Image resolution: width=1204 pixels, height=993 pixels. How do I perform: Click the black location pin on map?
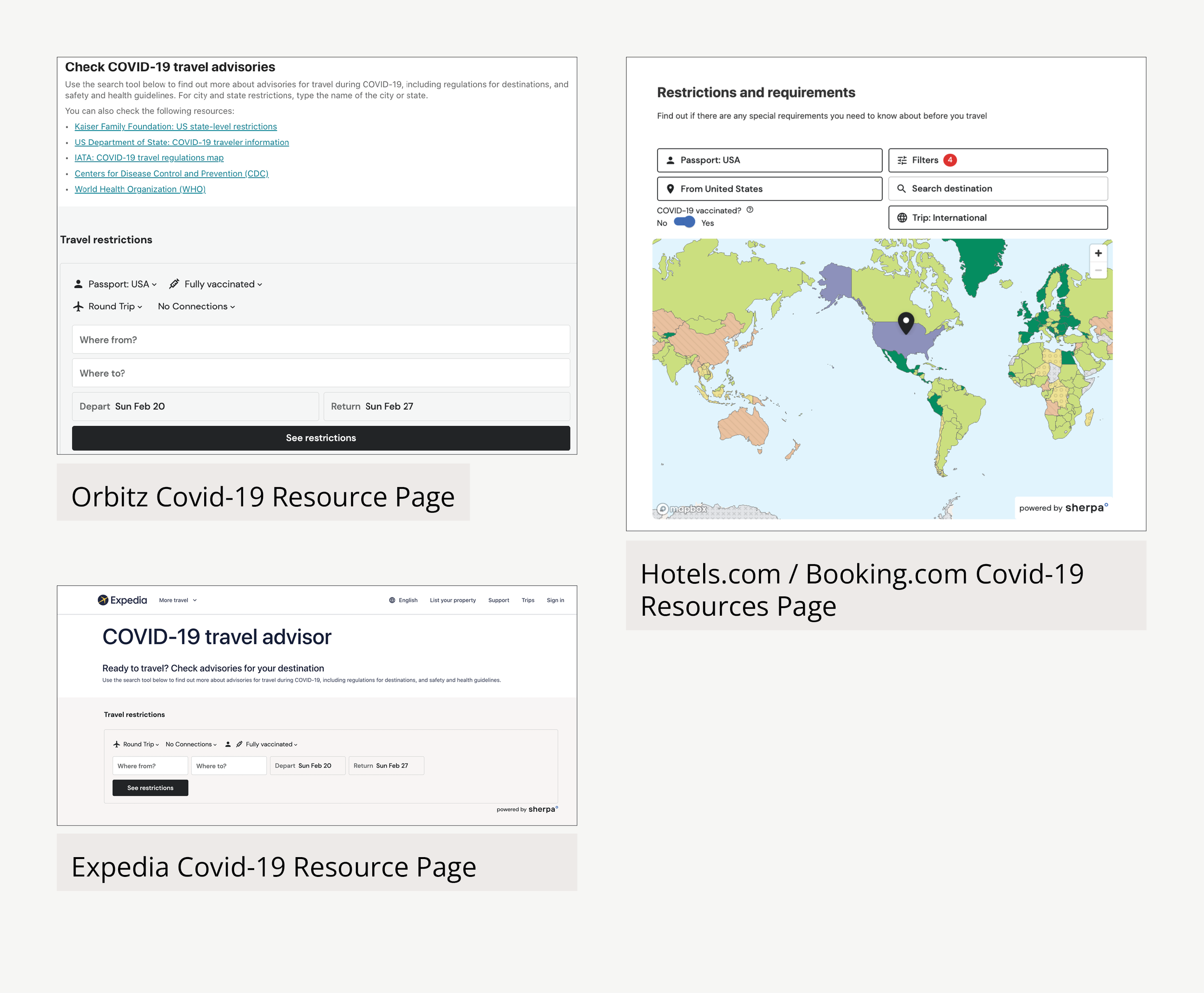click(905, 322)
